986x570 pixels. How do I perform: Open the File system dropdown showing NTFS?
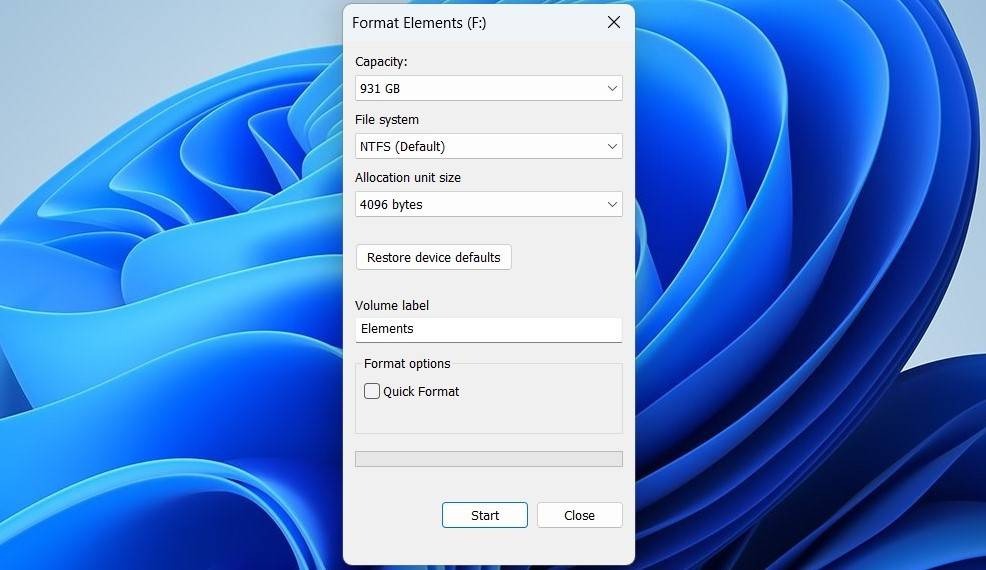[489, 146]
